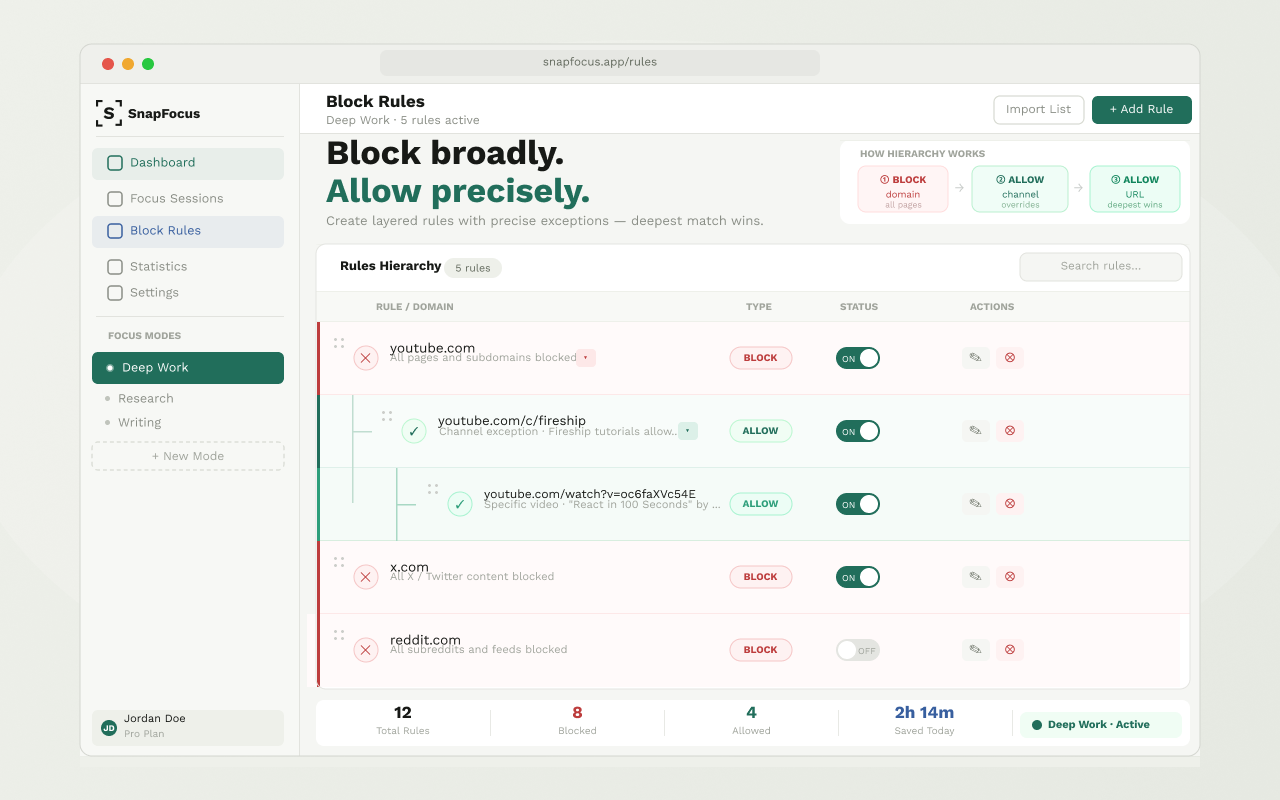Screen dimensions: 1280x800
Task: Edit the x.com rule using the pencil icon
Action: tap(975, 577)
